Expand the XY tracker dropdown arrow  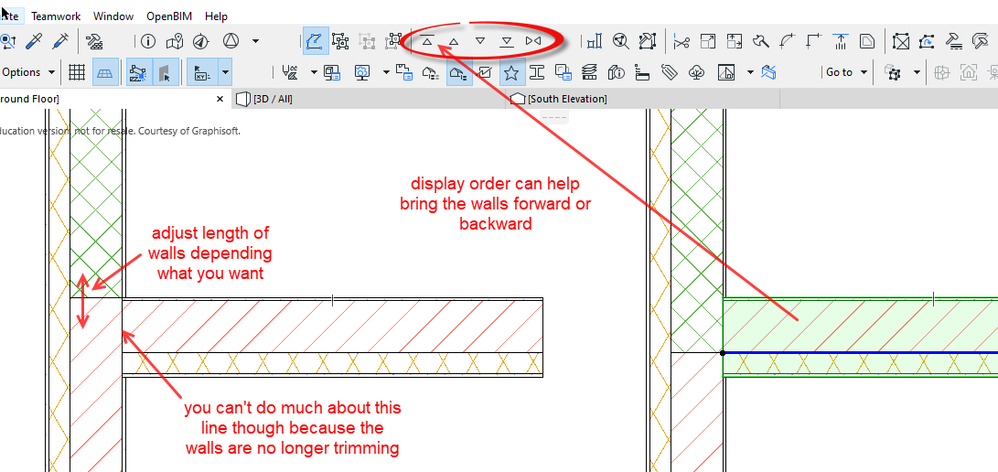click(x=225, y=73)
